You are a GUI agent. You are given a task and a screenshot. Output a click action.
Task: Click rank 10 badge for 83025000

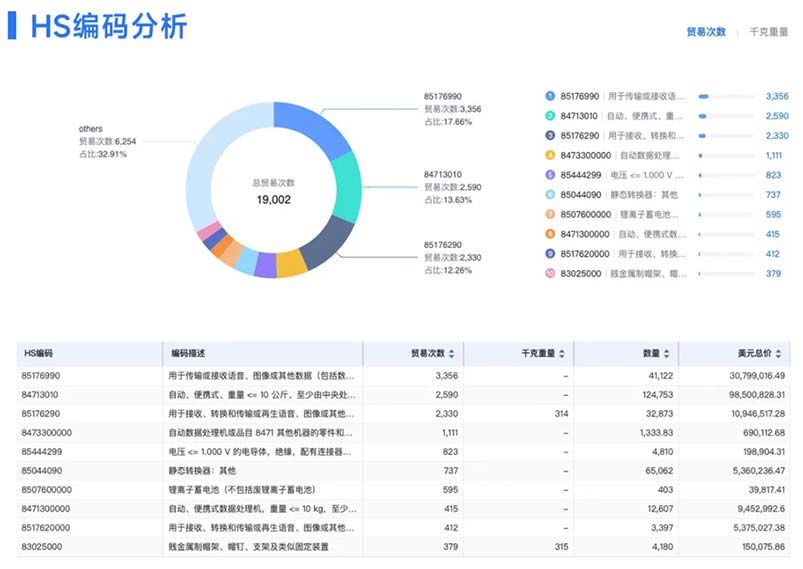pyautogui.click(x=550, y=273)
